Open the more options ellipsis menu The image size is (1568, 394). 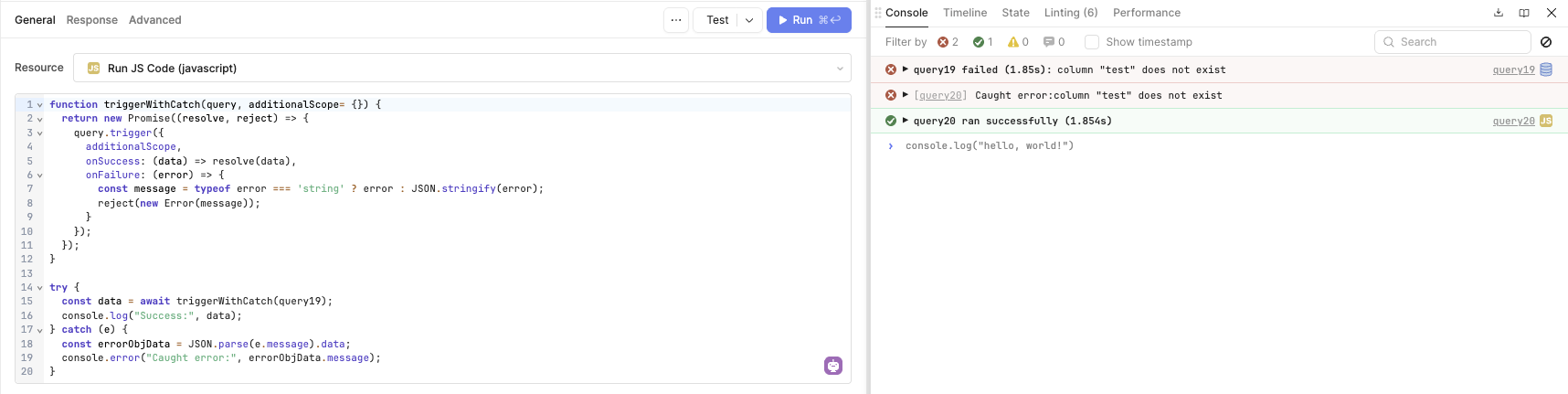click(x=676, y=20)
